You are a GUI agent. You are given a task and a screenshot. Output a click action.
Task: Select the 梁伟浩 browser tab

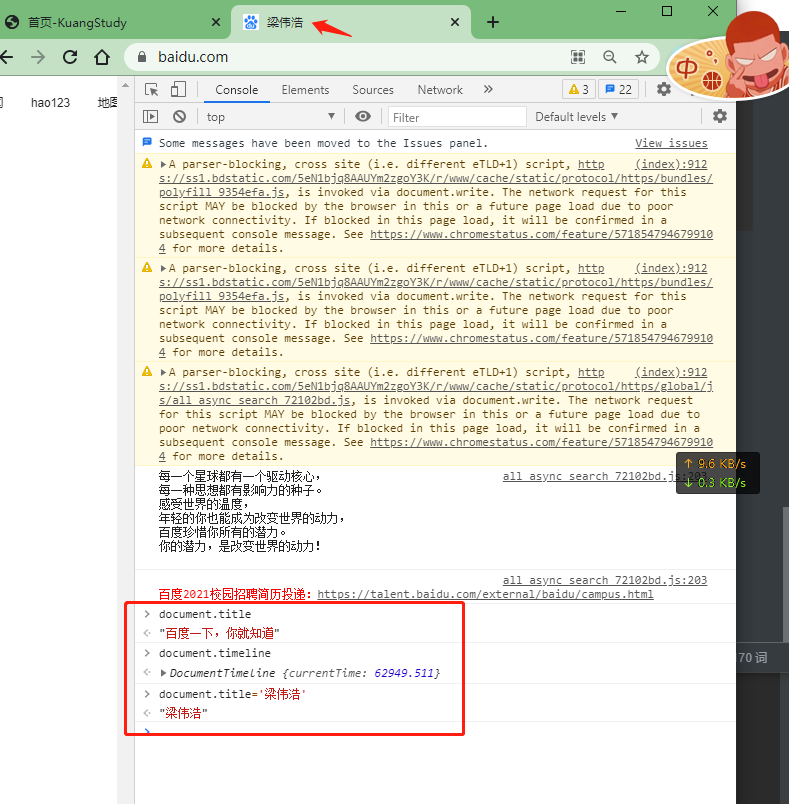click(351, 22)
